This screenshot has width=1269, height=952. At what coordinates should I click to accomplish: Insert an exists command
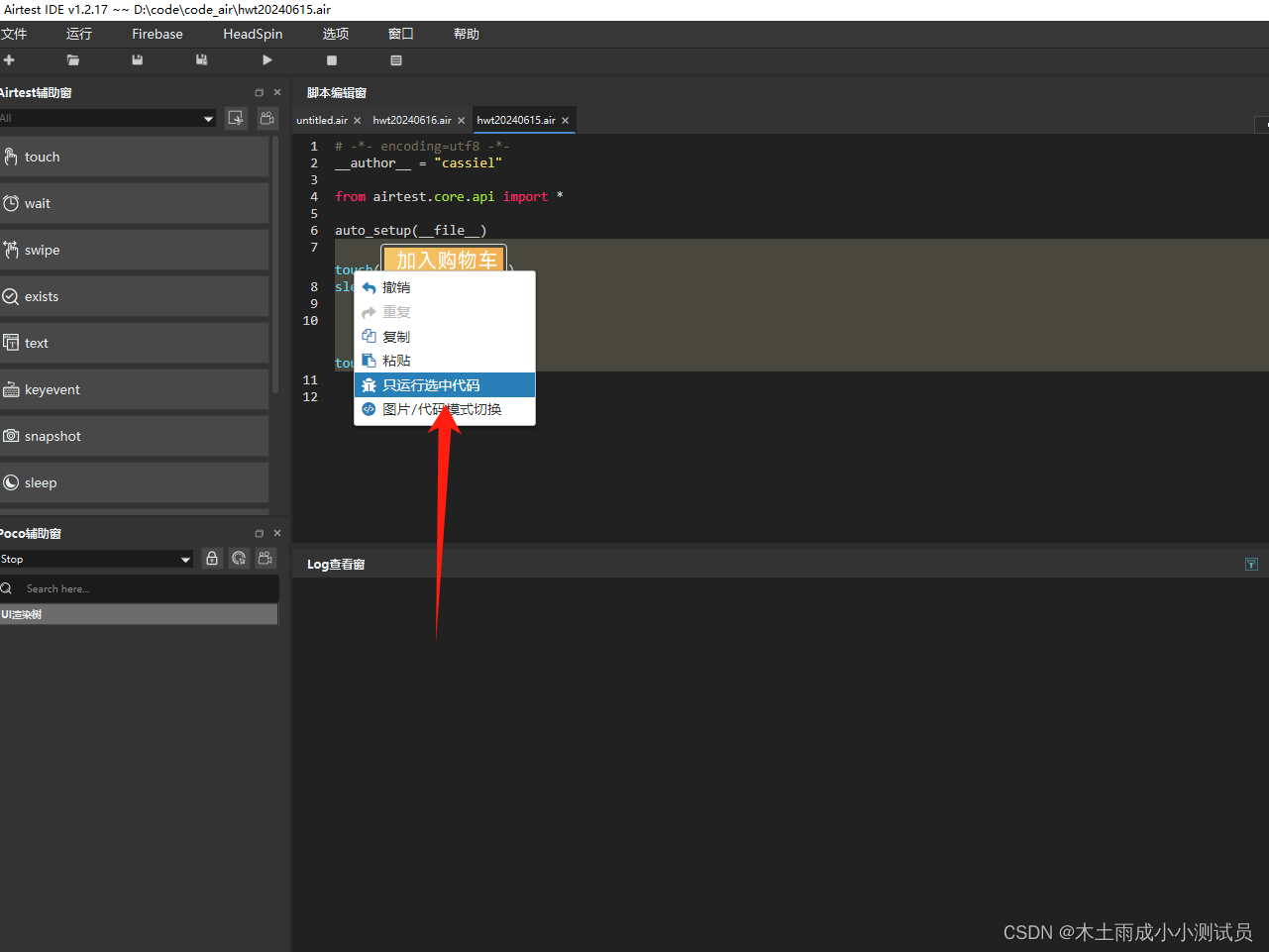coord(135,296)
